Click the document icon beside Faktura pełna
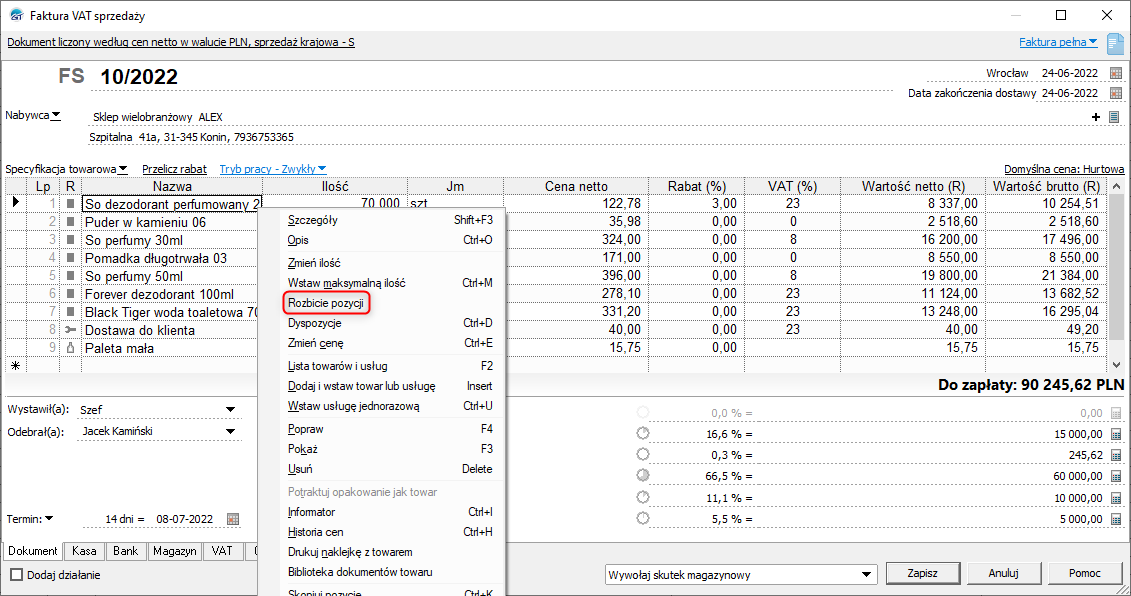Image resolution: width=1131 pixels, height=596 pixels. point(1115,43)
